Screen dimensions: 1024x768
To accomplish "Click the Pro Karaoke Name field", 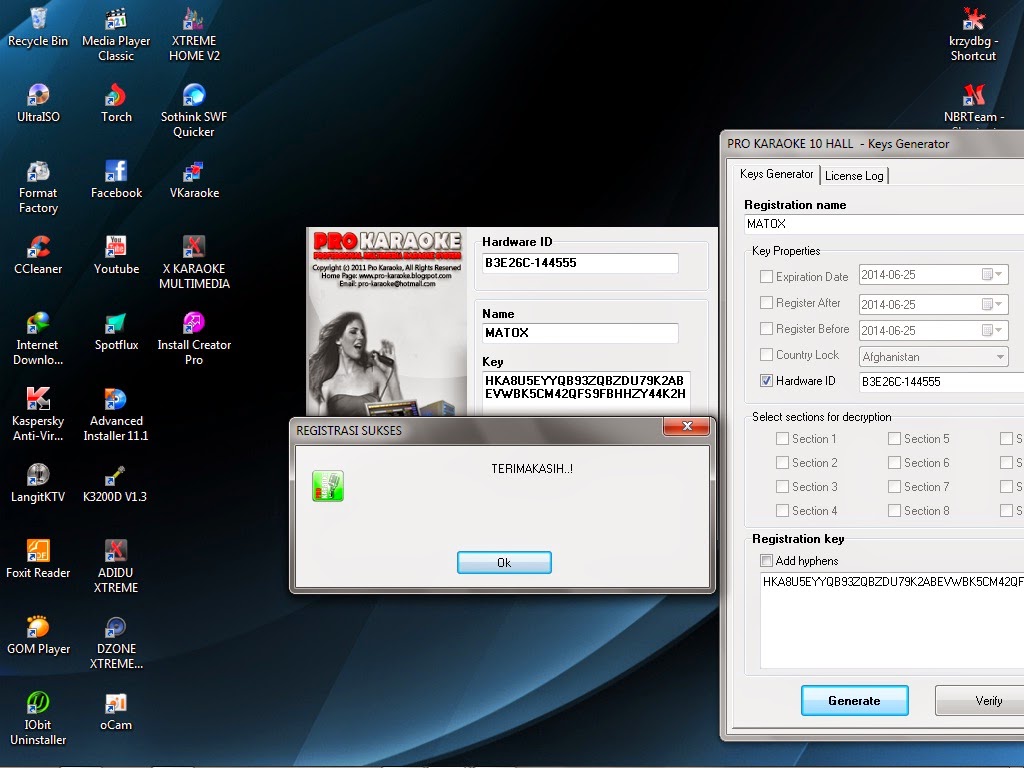I will pyautogui.click(x=580, y=333).
